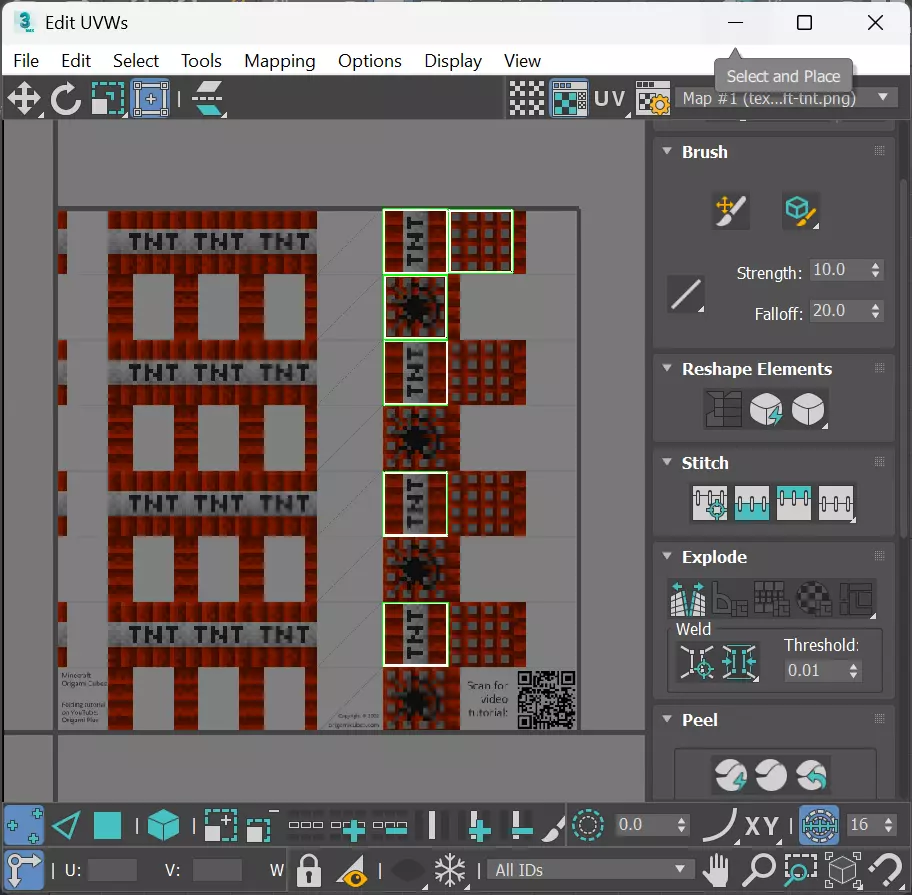
Task: Click the Break icon in Explode
Action: pyautogui.click(x=688, y=598)
